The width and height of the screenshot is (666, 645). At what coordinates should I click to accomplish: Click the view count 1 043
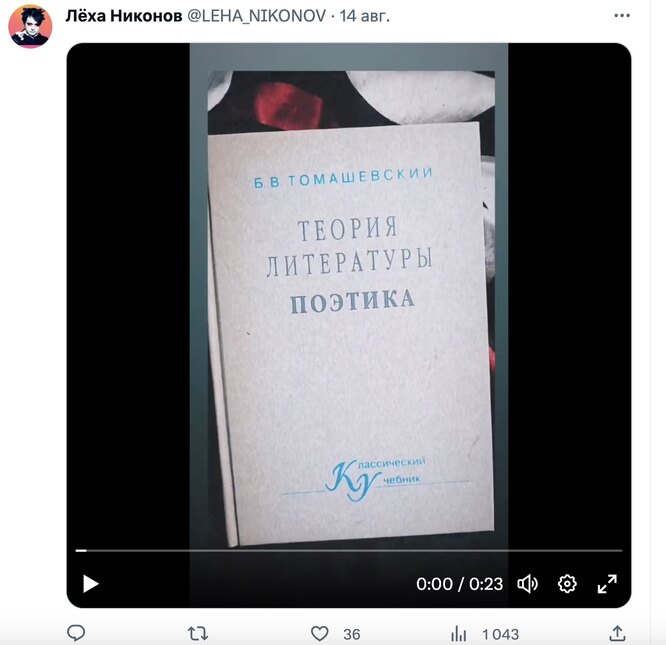tap(500, 634)
